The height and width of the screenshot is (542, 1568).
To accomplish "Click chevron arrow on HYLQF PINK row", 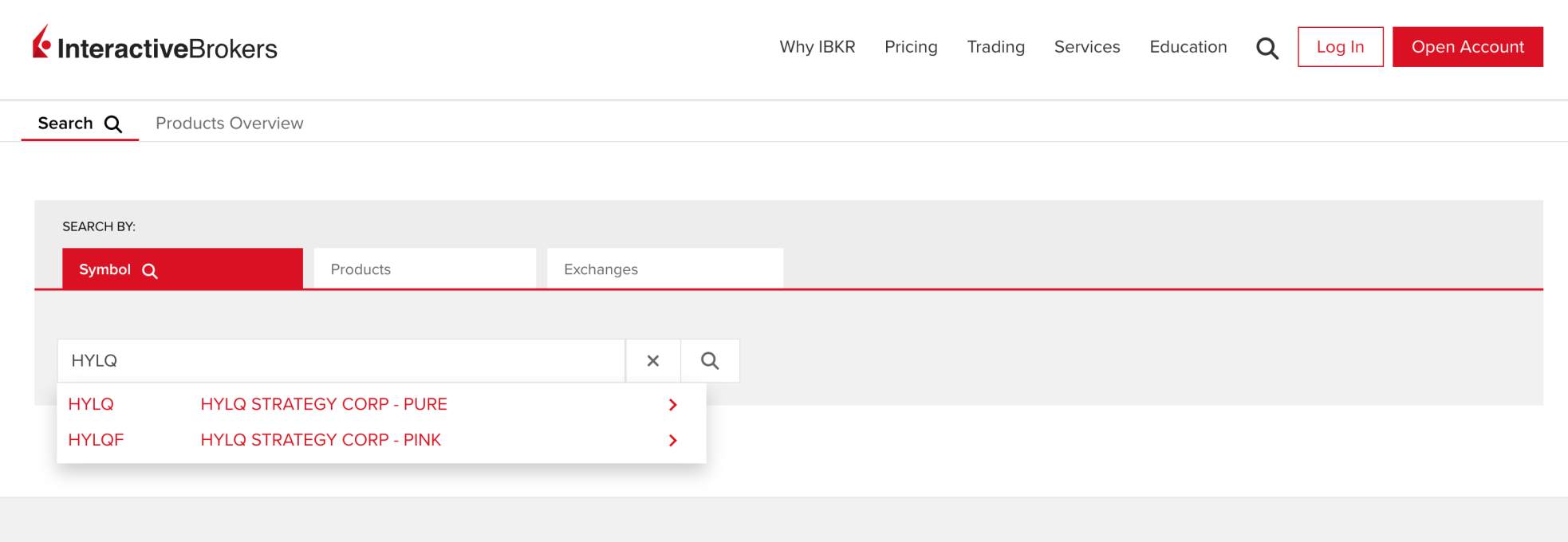I will 672,441.
